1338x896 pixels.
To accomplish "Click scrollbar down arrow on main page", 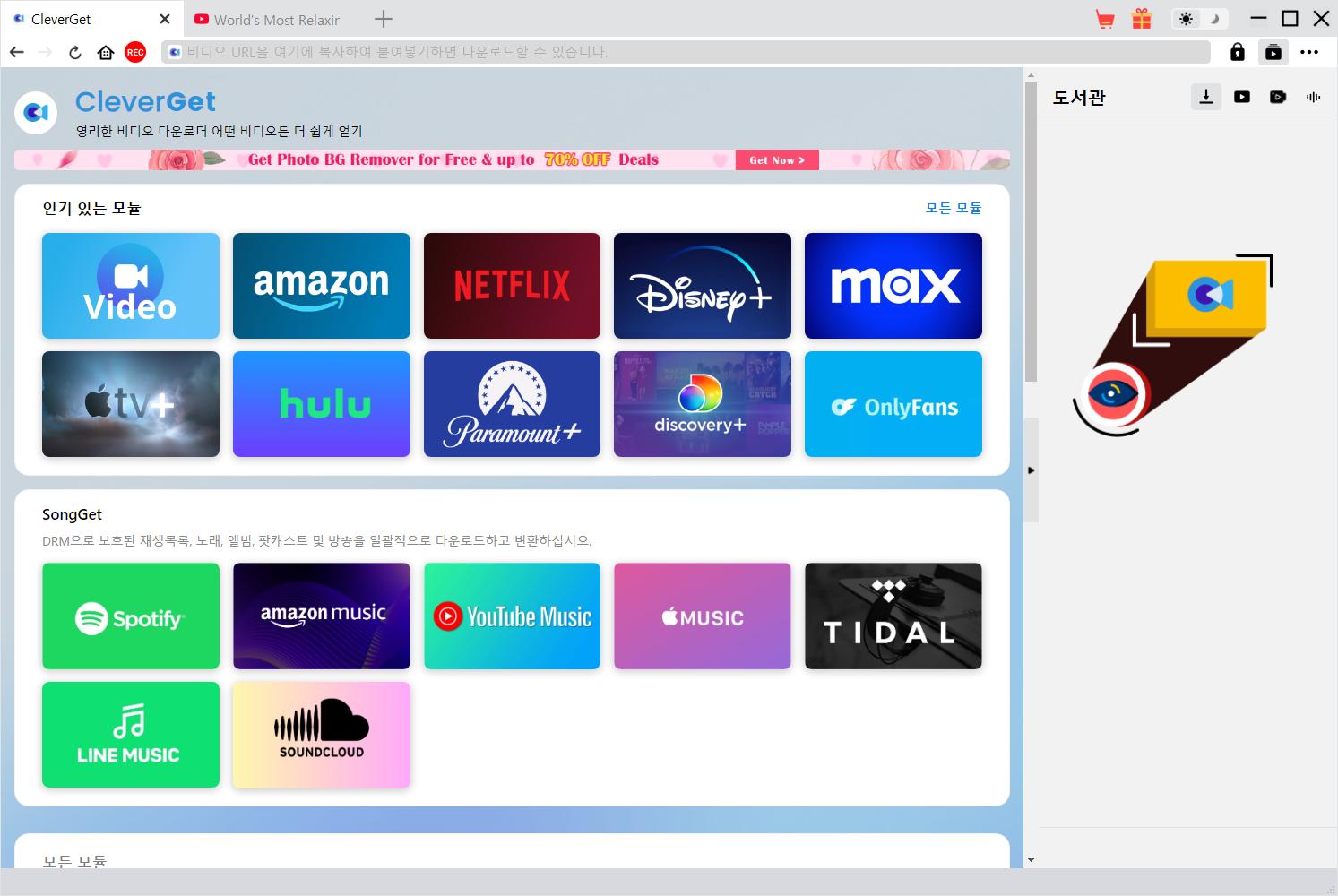I will point(1031,860).
